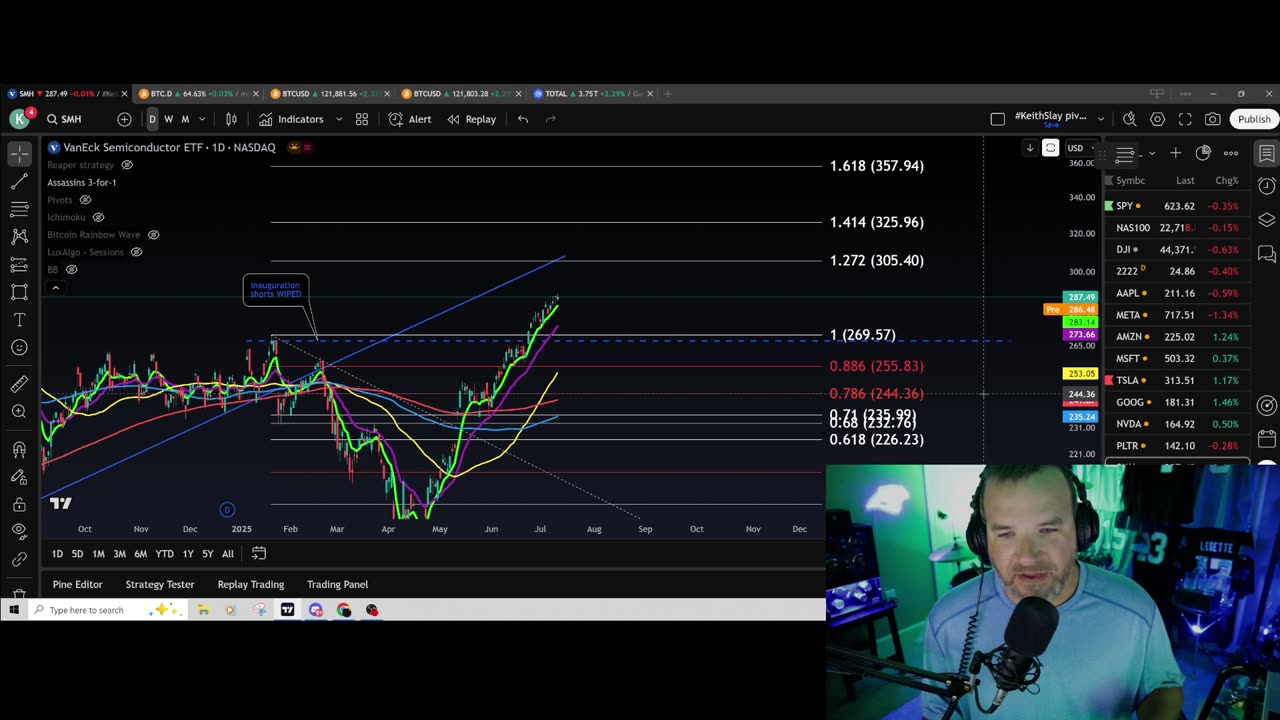Select the trend line drawing tool
Image resolution: width=1280 pixels, height=720 pixels.
pos(19,182)
